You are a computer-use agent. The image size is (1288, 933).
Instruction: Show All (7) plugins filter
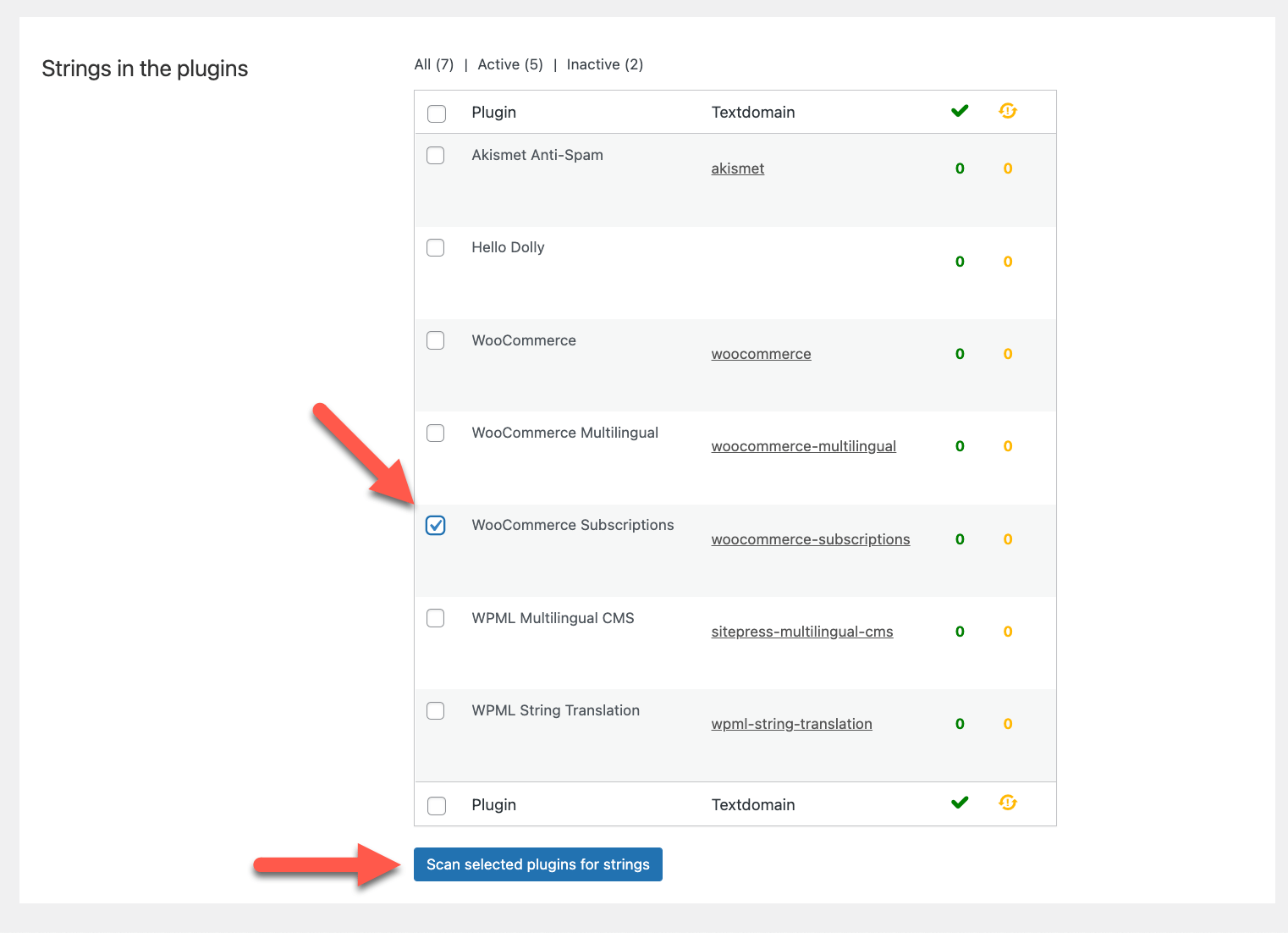pos(434,64)
